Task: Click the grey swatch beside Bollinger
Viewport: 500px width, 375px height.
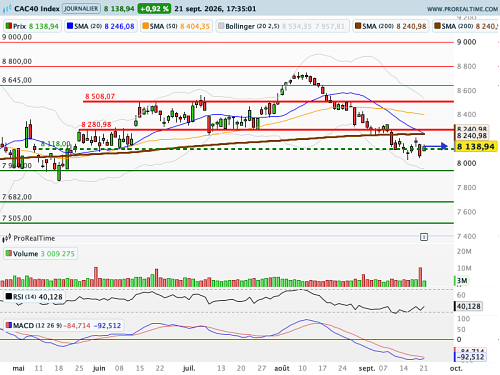Action: pos(221,26)
